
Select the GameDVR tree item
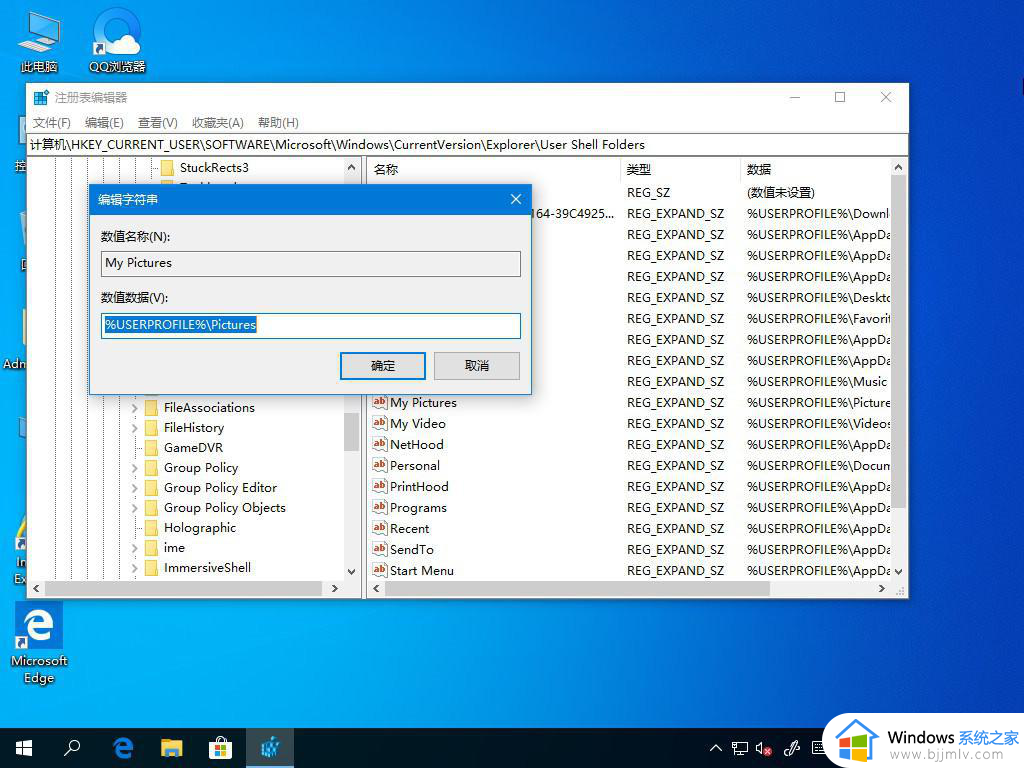coord(193,447)
